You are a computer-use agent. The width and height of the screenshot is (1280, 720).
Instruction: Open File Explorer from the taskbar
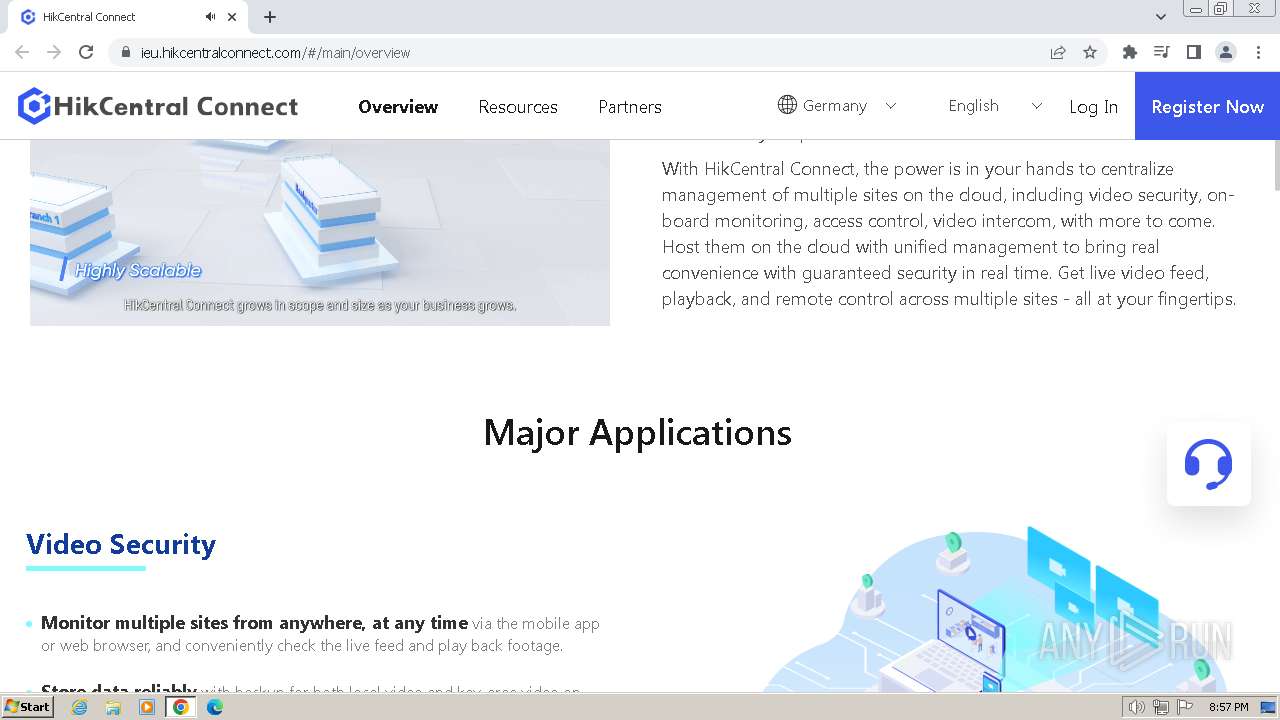[x=113, y=706]
